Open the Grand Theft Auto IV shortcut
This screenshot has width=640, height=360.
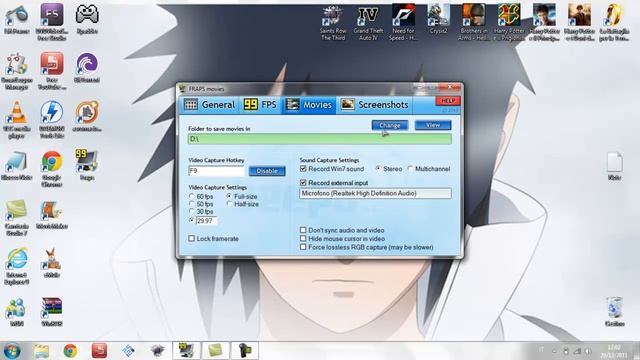tap(368, 16)
